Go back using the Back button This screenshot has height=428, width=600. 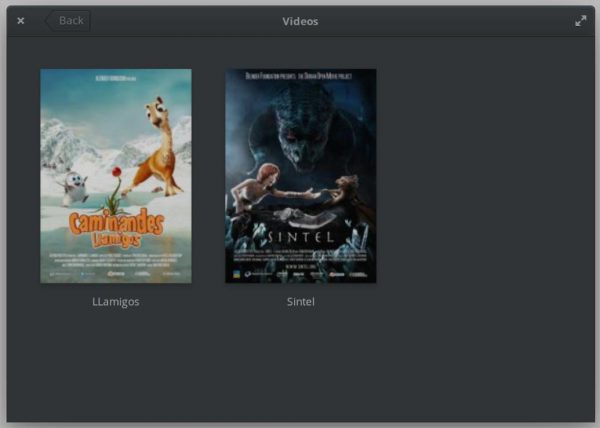coord(68,21)
